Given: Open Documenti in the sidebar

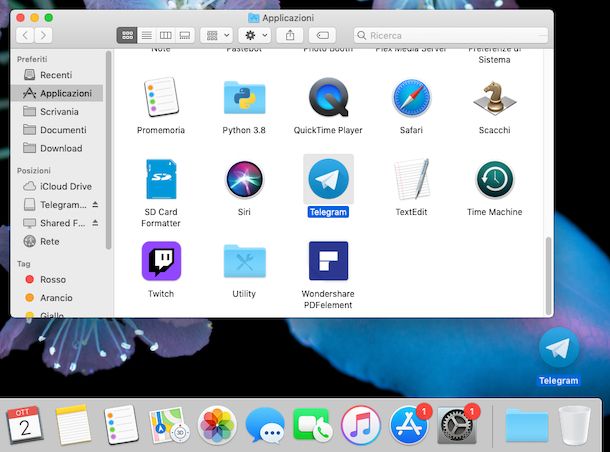Looking at the screenshot, I should click(x=57, y=130).
